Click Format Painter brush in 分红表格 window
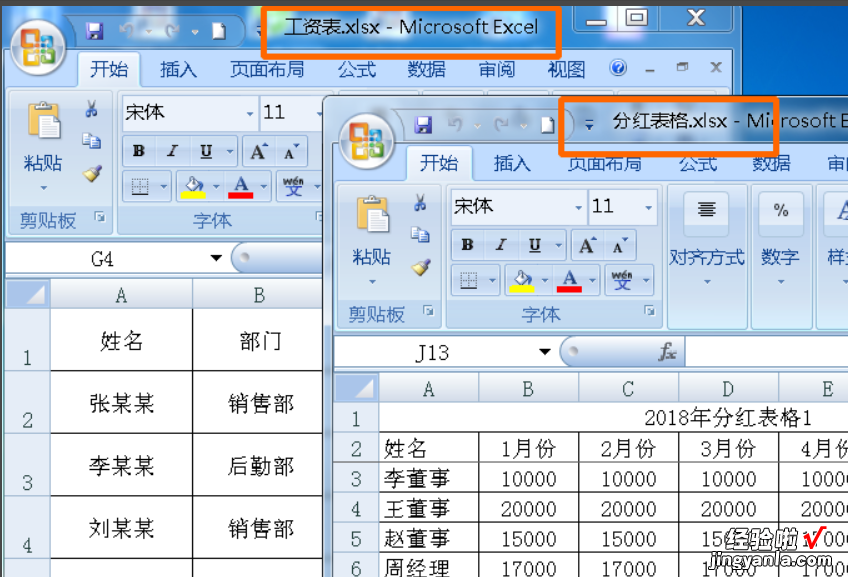Image resolution: width=848 pixels, height=577 pixels. (x=421, y=267)
